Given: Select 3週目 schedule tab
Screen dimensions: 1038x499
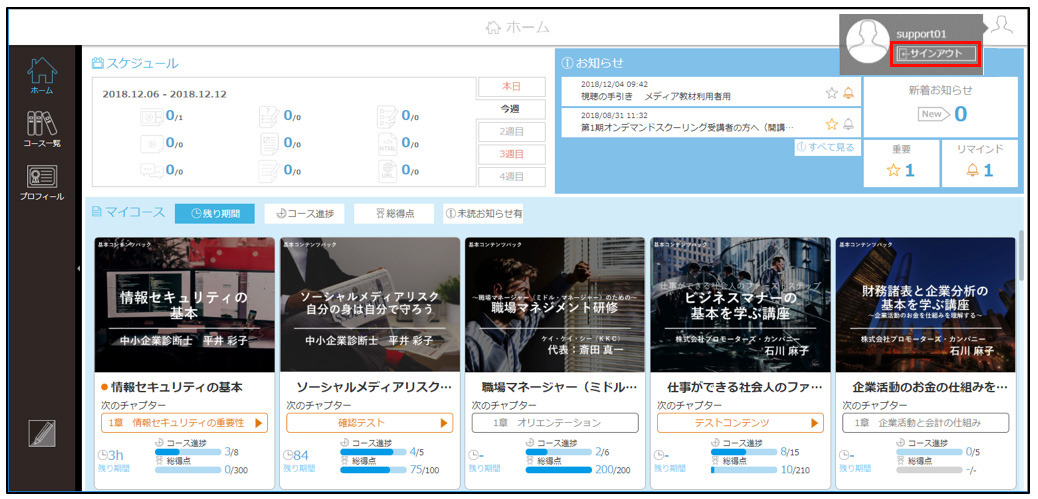Looking at the screenshot, I should click(512, 154).
